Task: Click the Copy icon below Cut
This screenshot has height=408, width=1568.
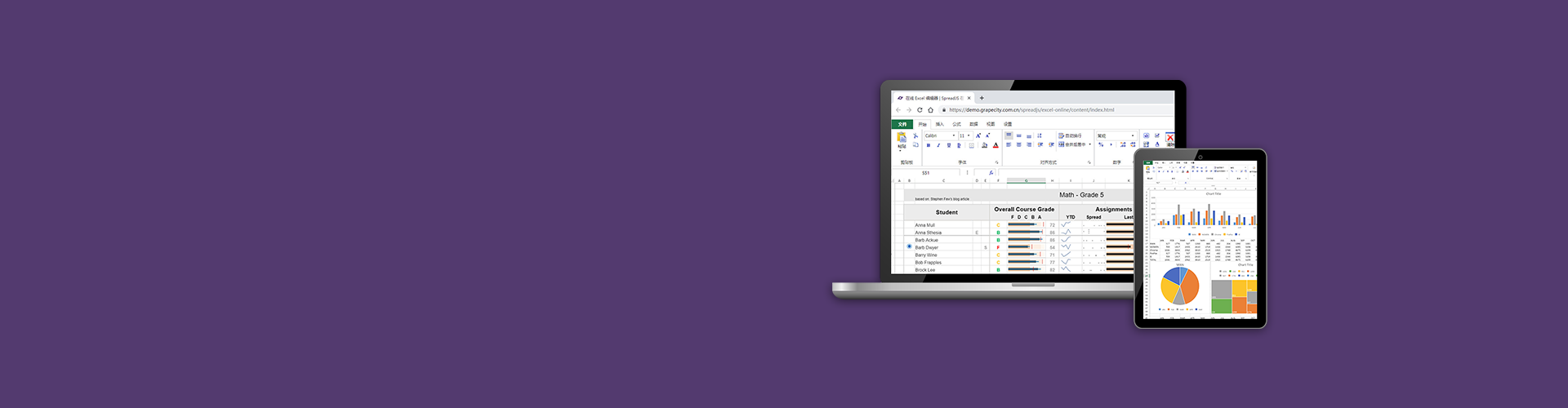Action: click(915, 144)
